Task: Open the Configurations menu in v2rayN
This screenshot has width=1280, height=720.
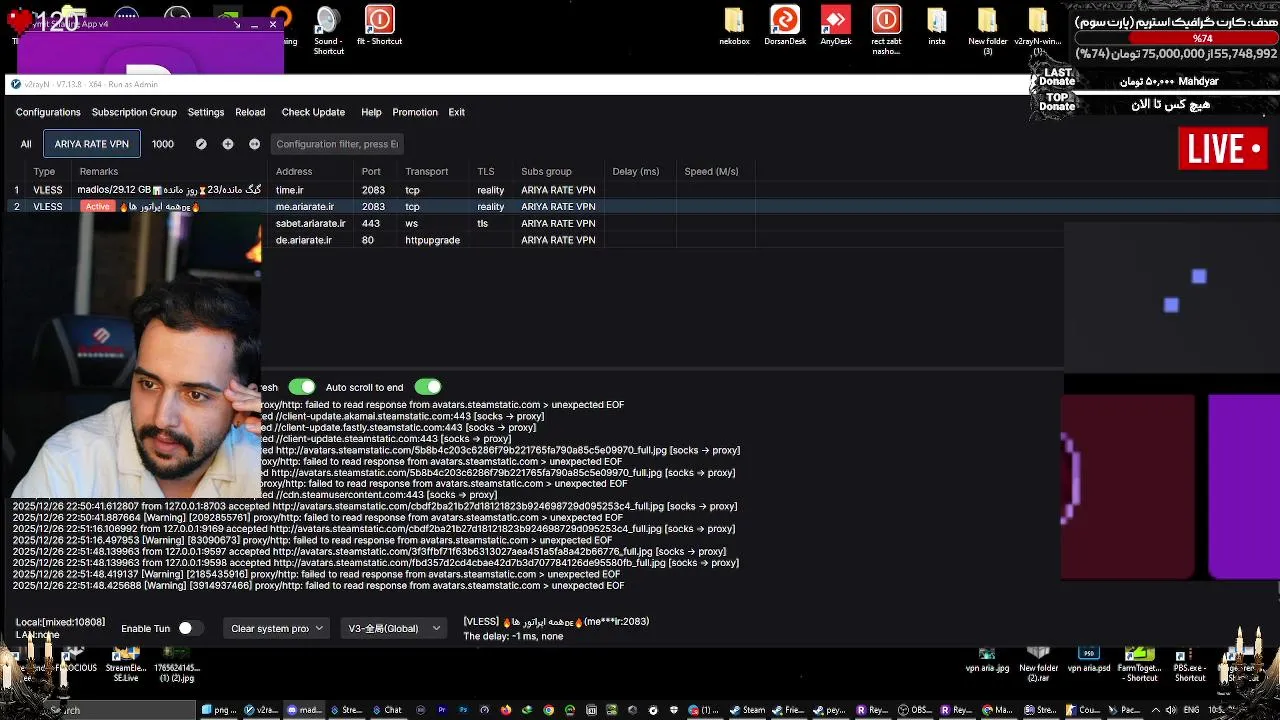Action: [x=48, y=112]
